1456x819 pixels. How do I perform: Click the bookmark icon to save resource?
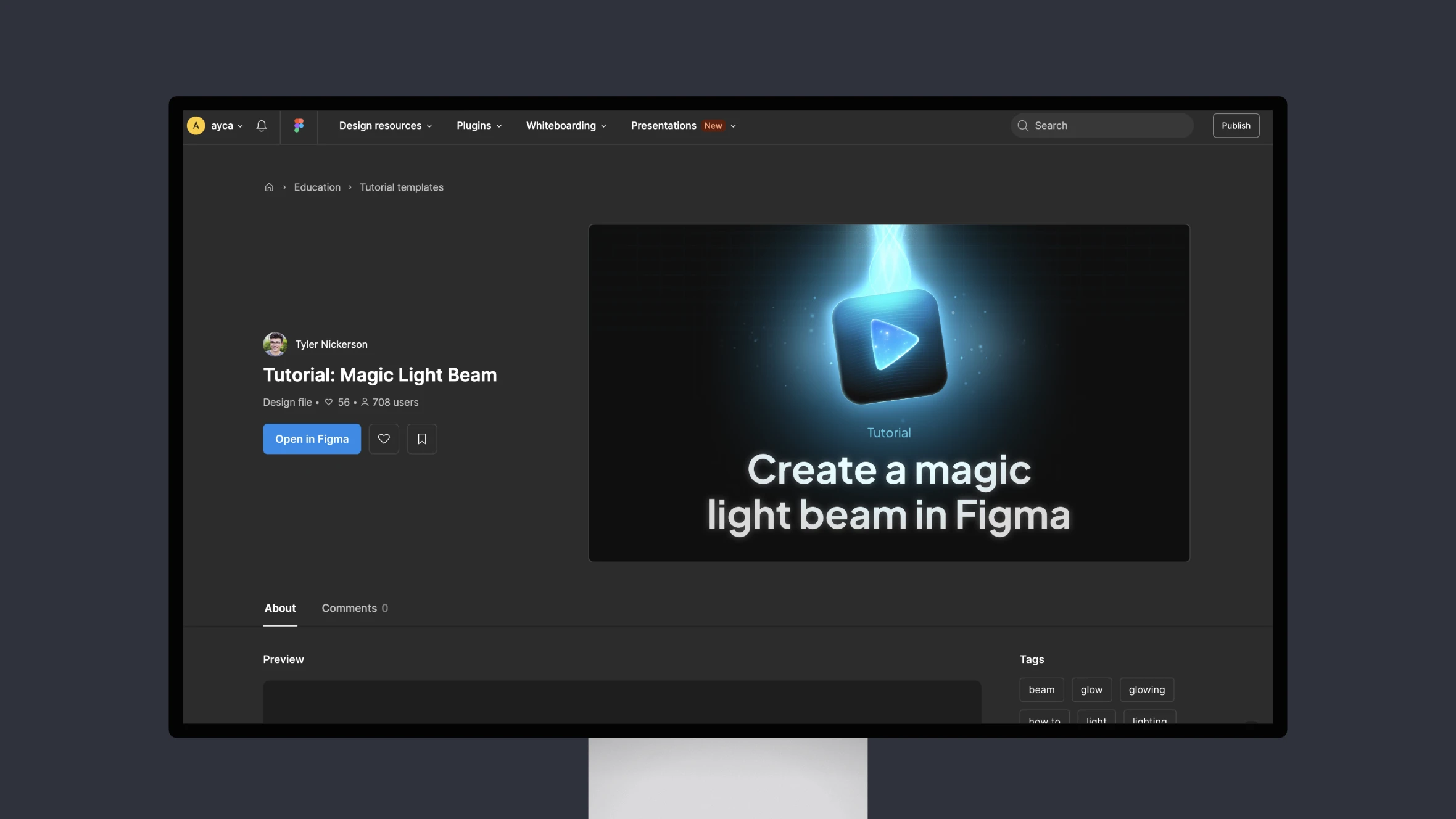pos(422,438)
